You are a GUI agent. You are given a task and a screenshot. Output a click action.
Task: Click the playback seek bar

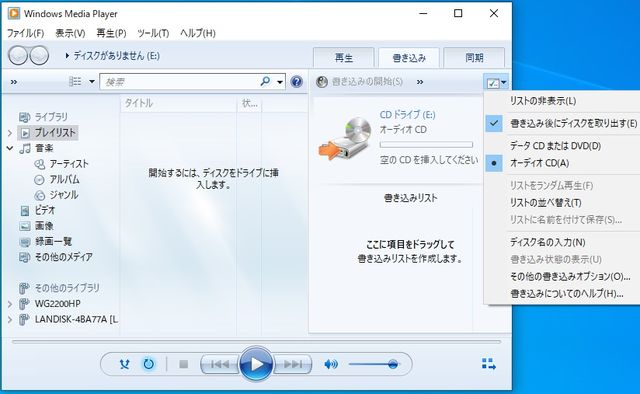tap(256, 342)
